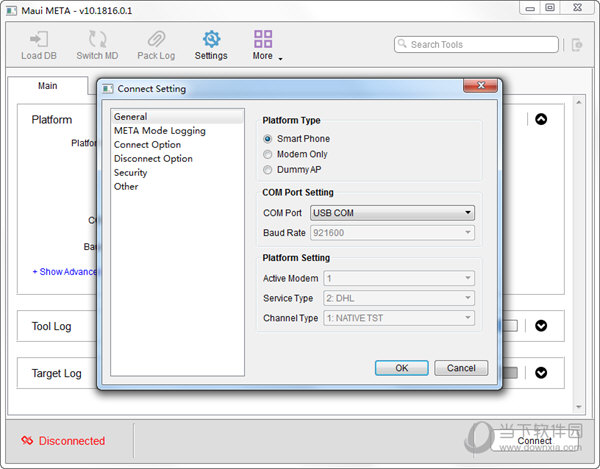This screenshot has height=469, width=600.
Task: Open the Baud Rate dropdown
Action: tap(392, 233)
